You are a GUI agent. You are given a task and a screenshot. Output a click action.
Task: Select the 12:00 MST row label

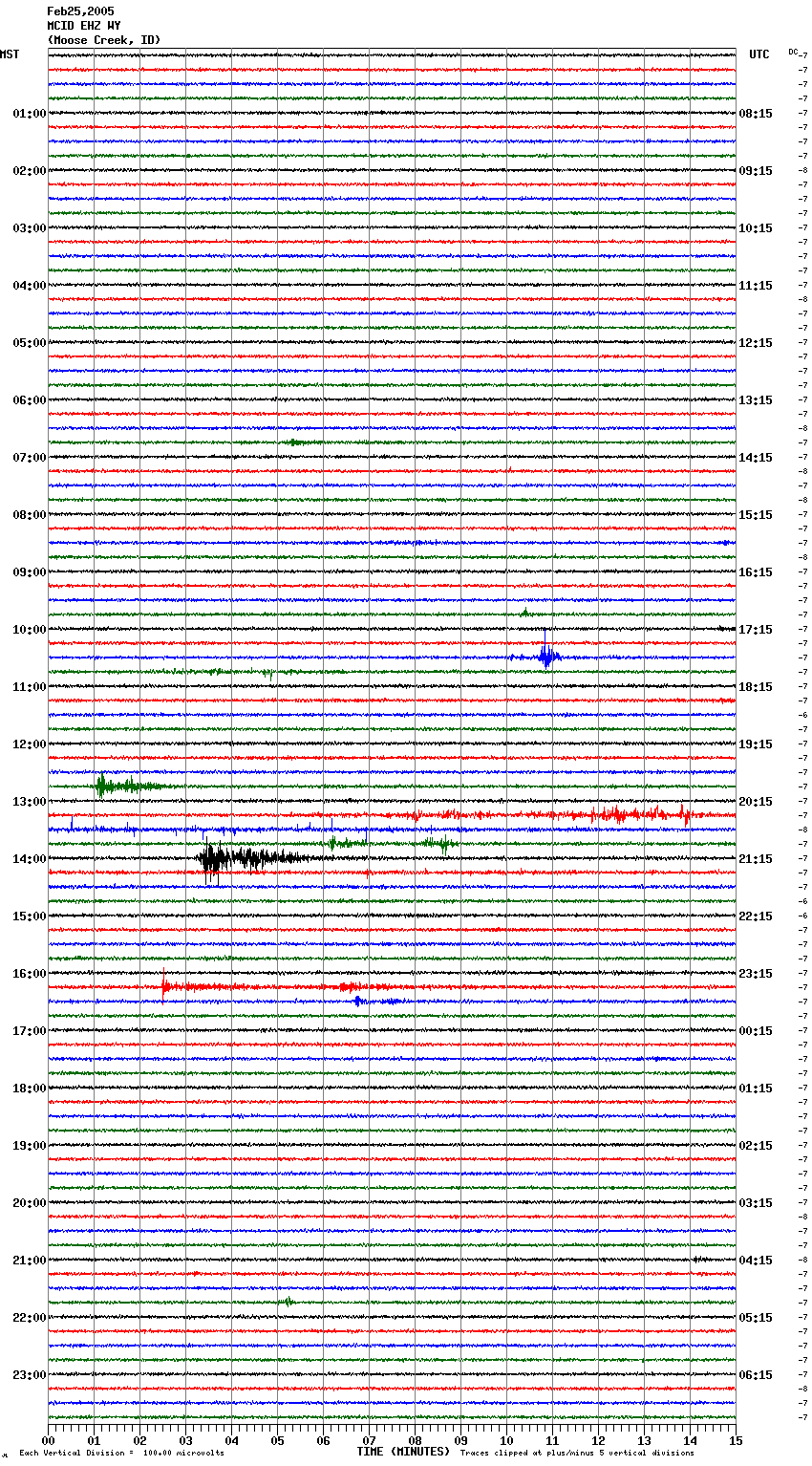coord(30,744)
